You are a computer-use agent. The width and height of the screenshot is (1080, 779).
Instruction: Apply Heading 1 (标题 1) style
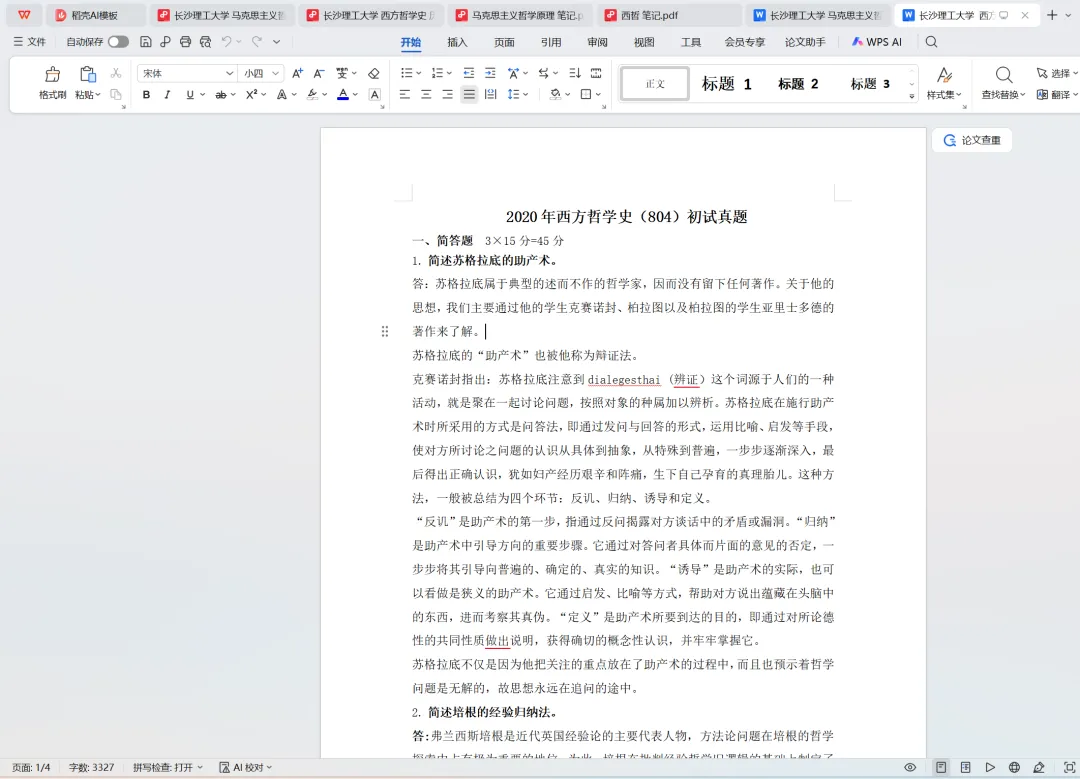[727, 84]
